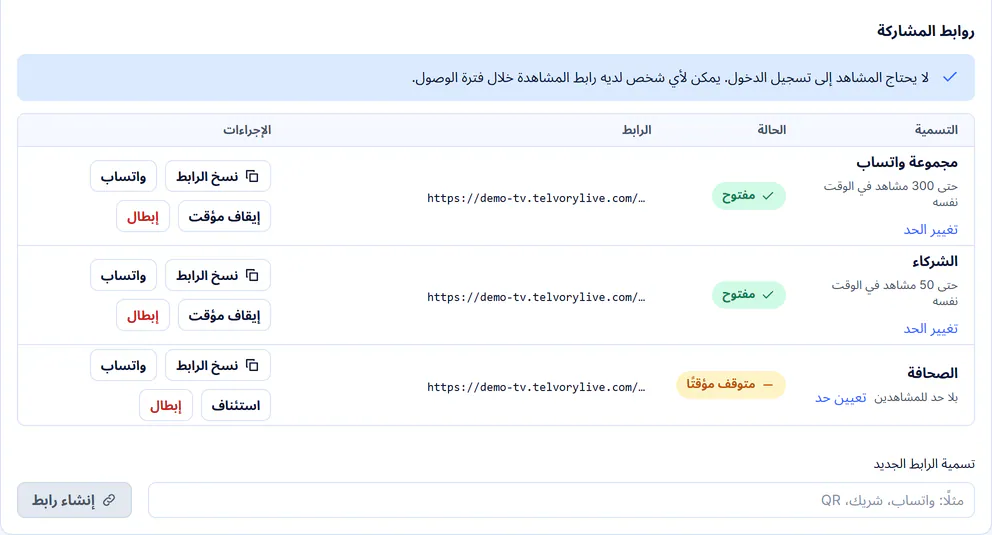Pause مجموعة واتساب link with إيقاف مؤقت
Image resolution: width=992 pixels, height=535 pixels.
[224, 216]
